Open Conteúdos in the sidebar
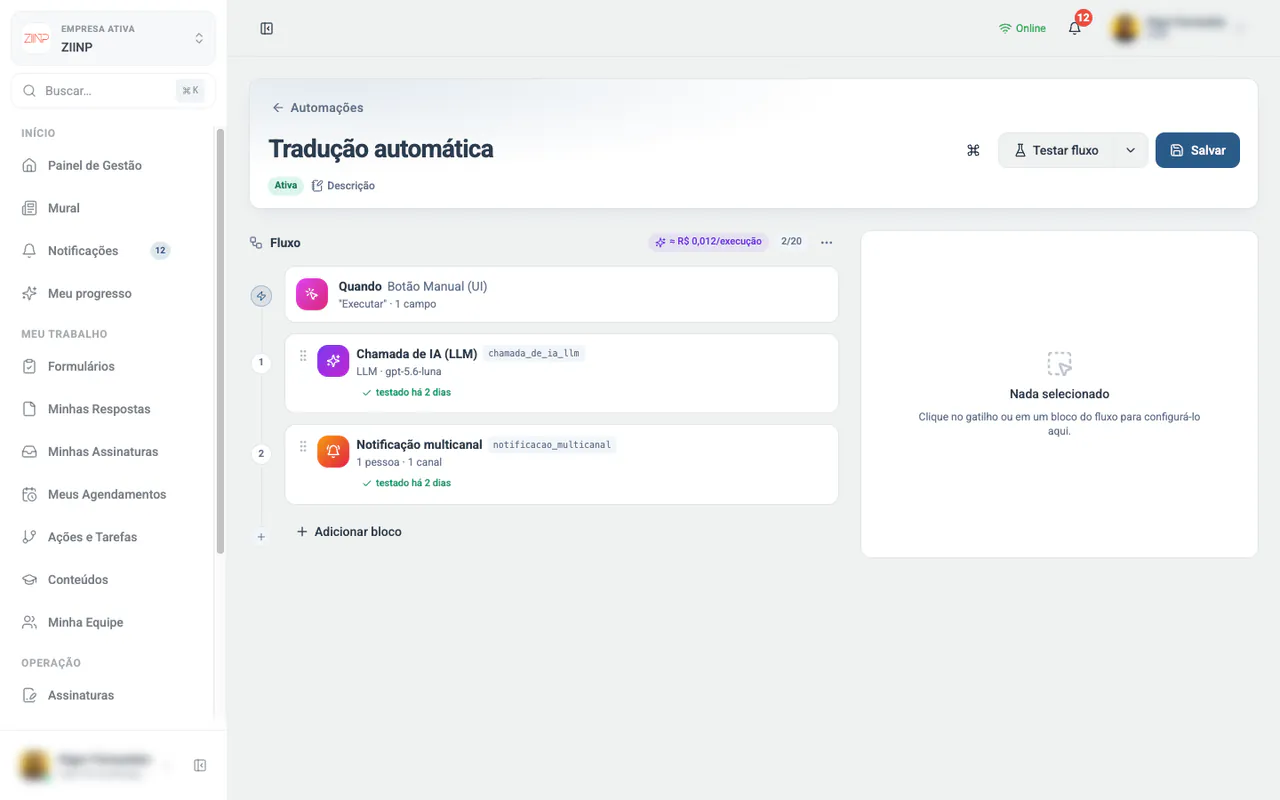 click(113, 580)
